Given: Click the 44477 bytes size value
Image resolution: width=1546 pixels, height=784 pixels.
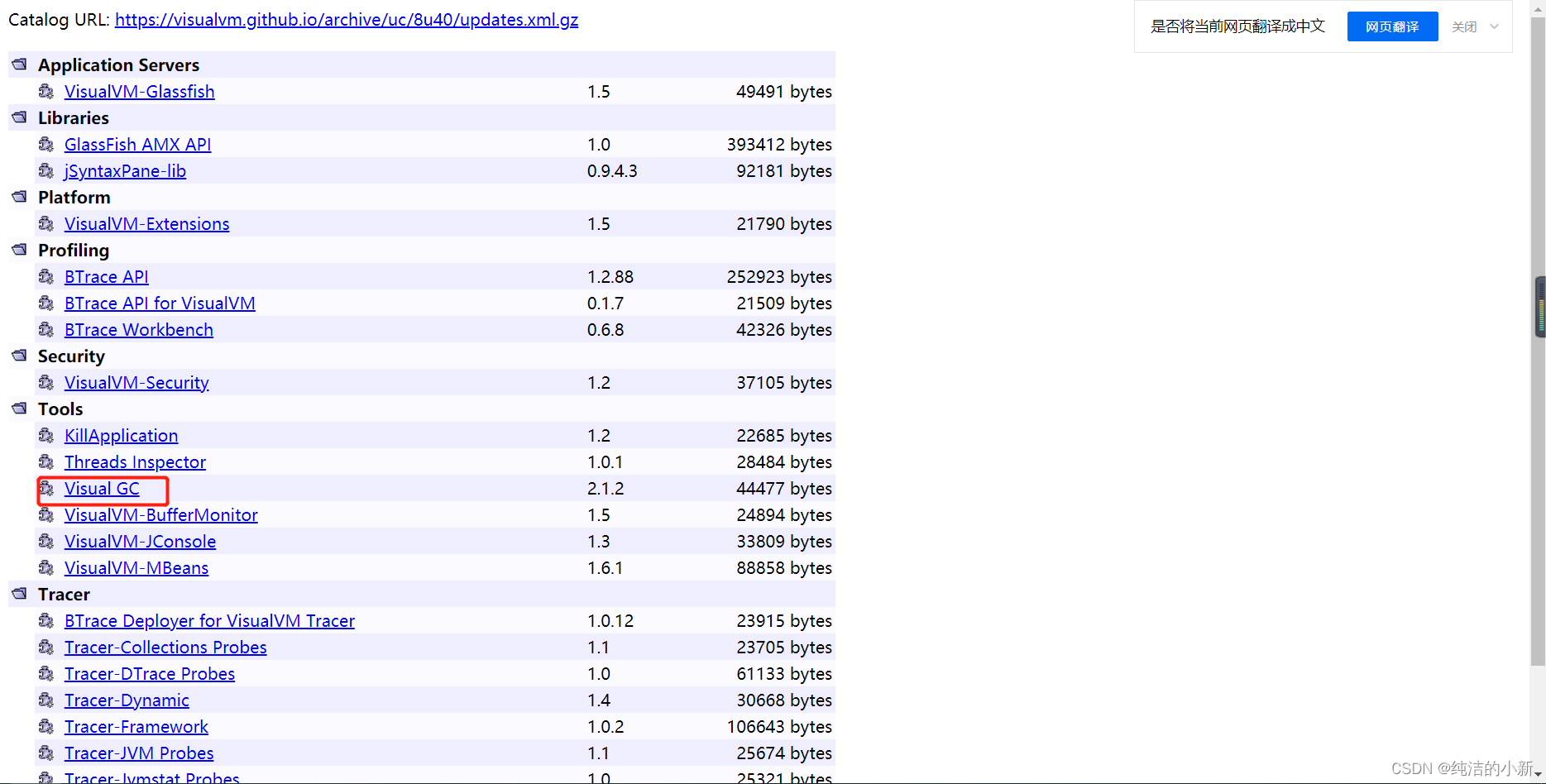Looking at the screenshot, I should coord(784,489).
